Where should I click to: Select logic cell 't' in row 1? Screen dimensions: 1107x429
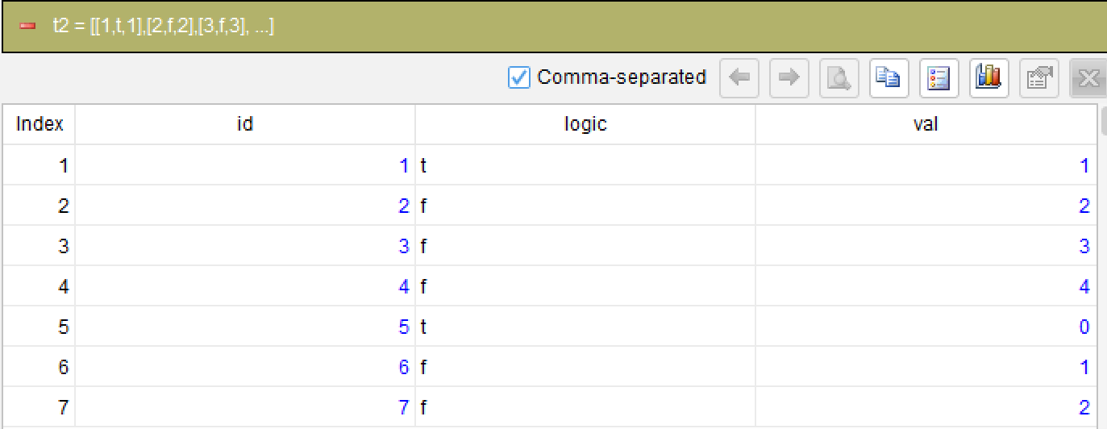[x=585, y=165]
